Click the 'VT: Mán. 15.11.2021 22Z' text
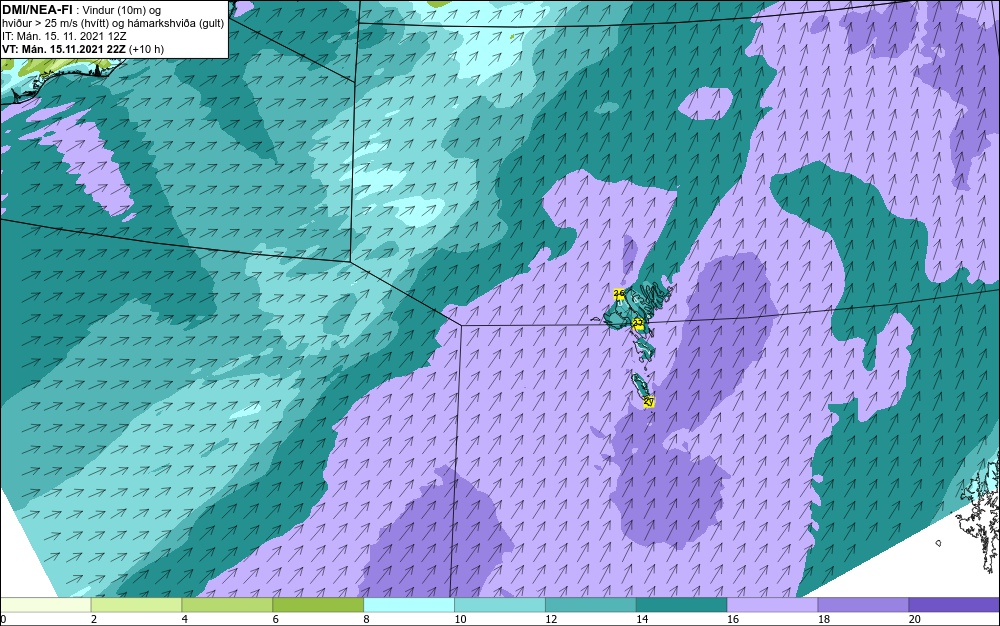Viewport: 1000px width, 626px height. pos(64,48)
